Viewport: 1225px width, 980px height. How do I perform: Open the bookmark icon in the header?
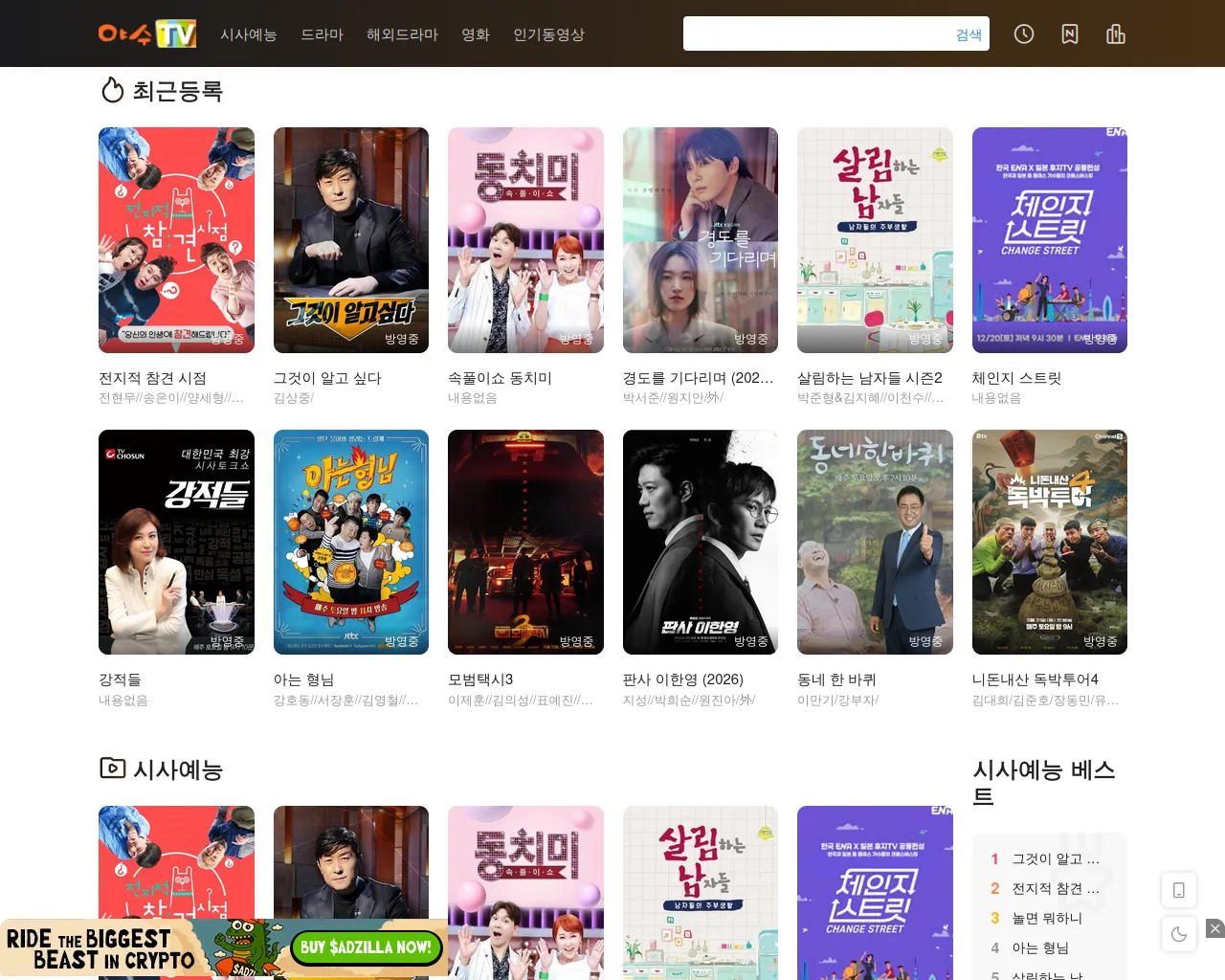pos(1070,34)
